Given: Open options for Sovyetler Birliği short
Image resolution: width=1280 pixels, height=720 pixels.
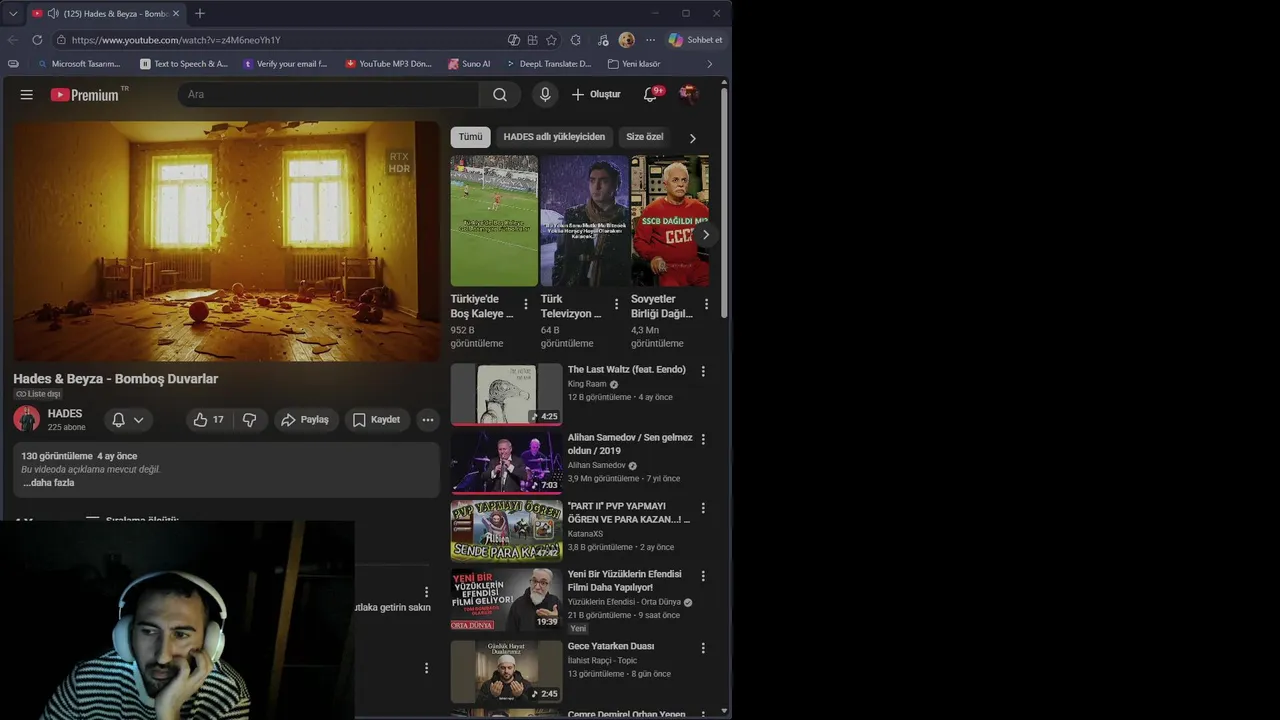Looking at the screenshot, I should (706, 304).
